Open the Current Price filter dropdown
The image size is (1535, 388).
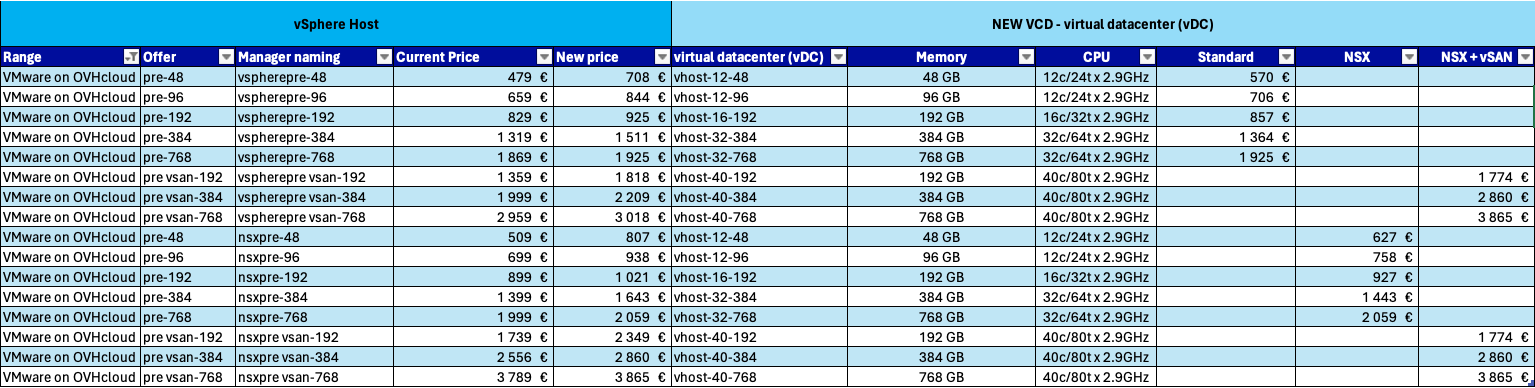point(544,57)
